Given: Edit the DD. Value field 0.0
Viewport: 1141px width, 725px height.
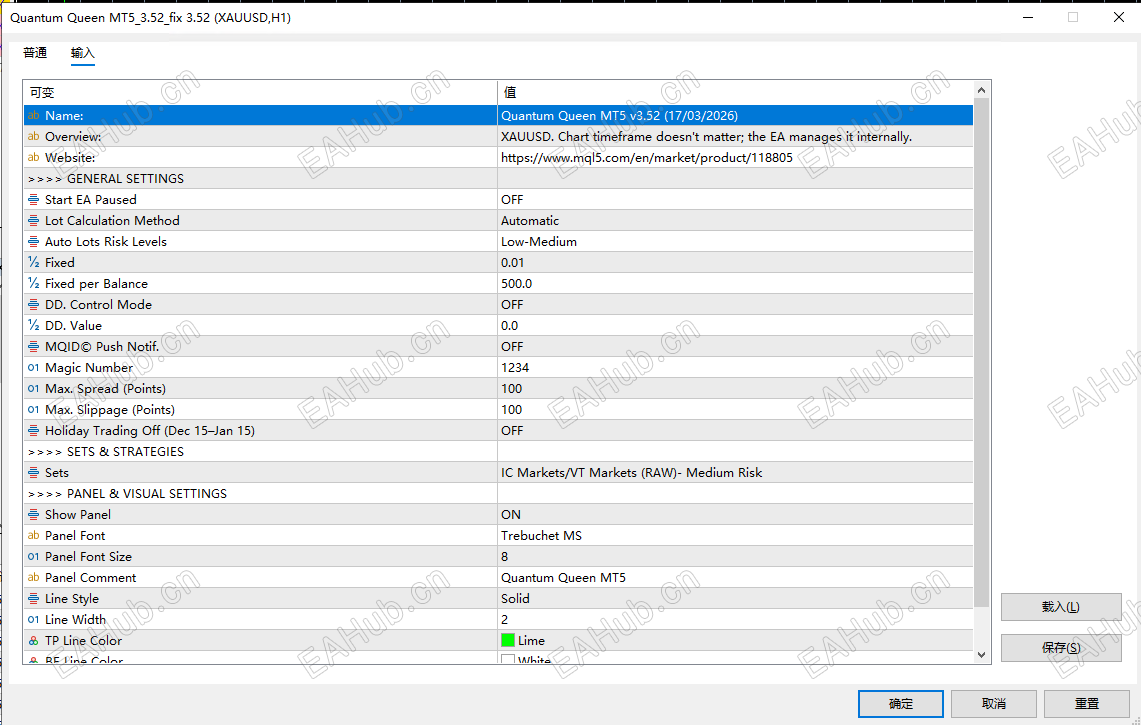Looking at the screenshot, I should pyautogui.click(x=735, y=325).
